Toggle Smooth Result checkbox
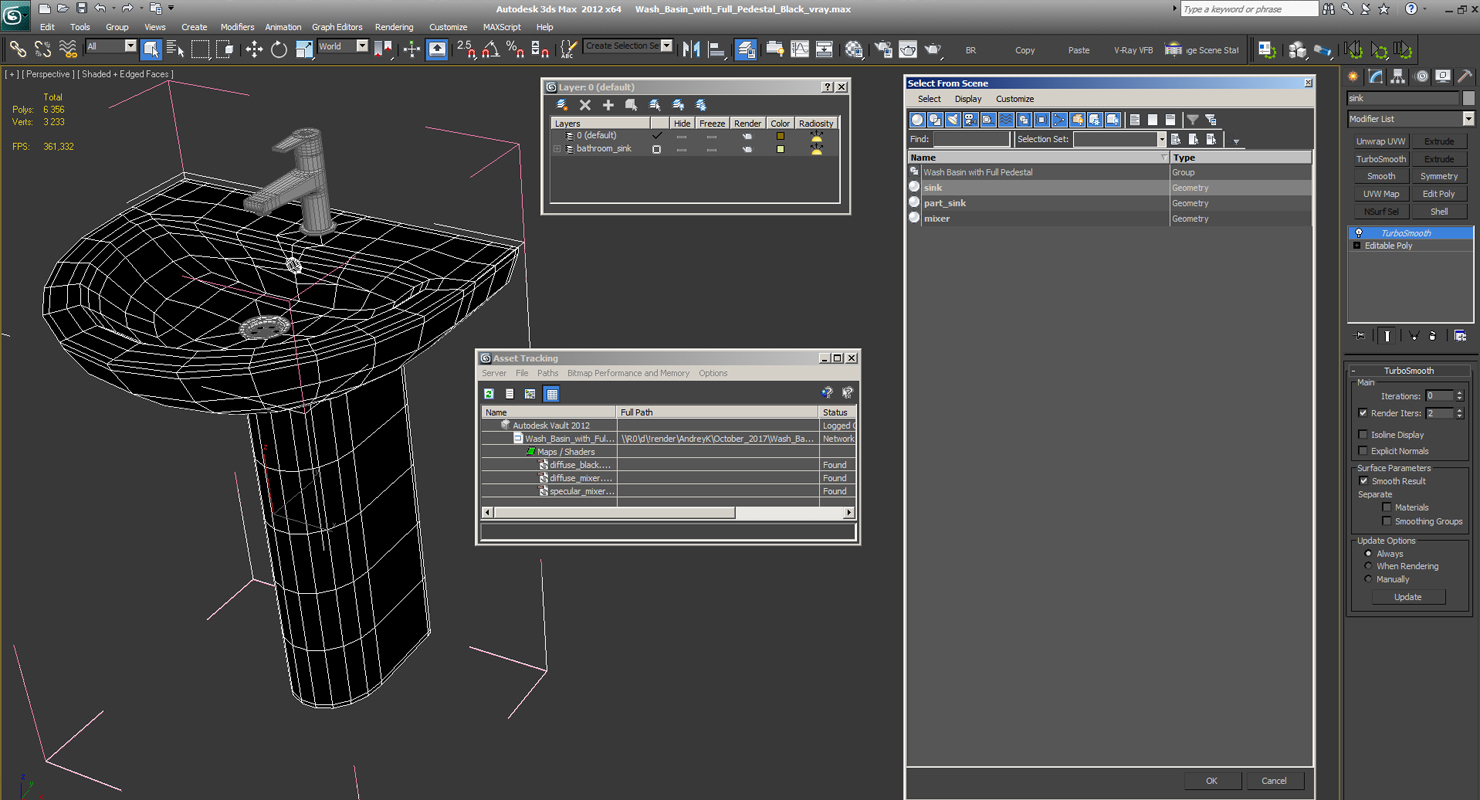Image resolution: width=1480 pixels, height=800 pixels. tap(1363, 481)
